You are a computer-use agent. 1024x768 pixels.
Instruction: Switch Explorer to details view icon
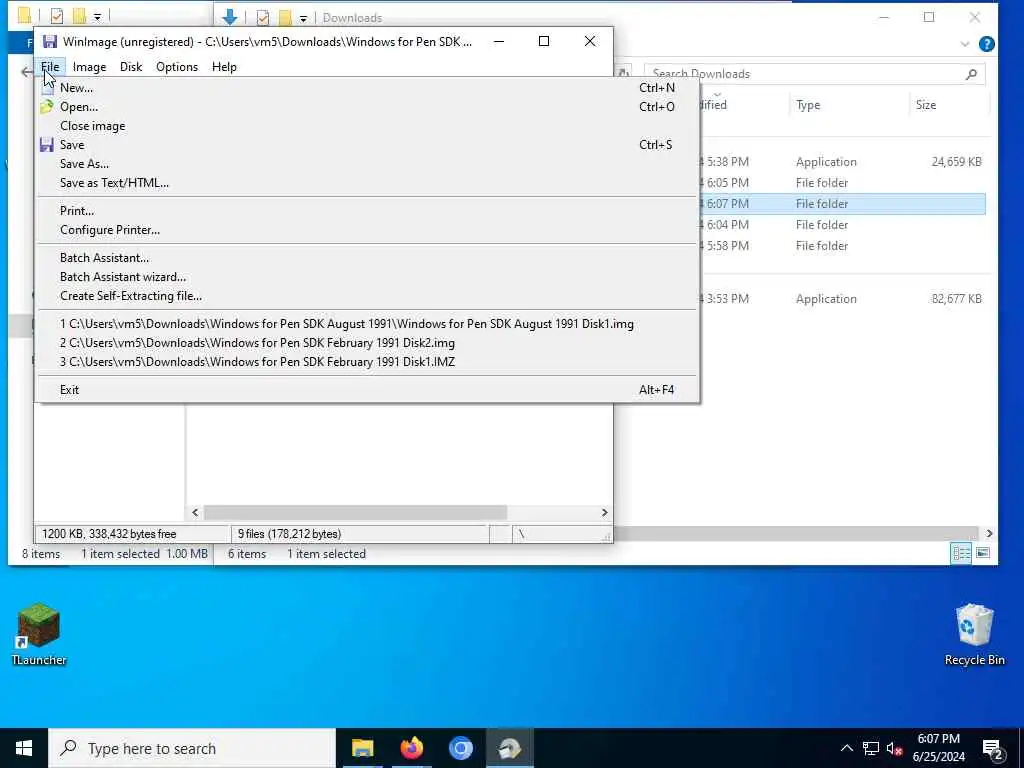pyautogui.click(x=961, y=554)
